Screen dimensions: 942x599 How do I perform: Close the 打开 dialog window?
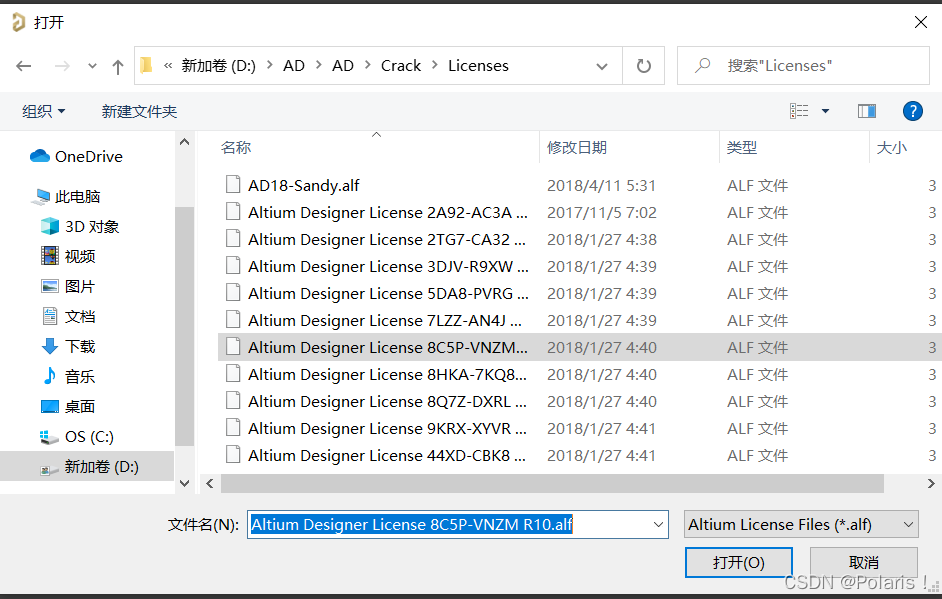click(x=920, y=22)
